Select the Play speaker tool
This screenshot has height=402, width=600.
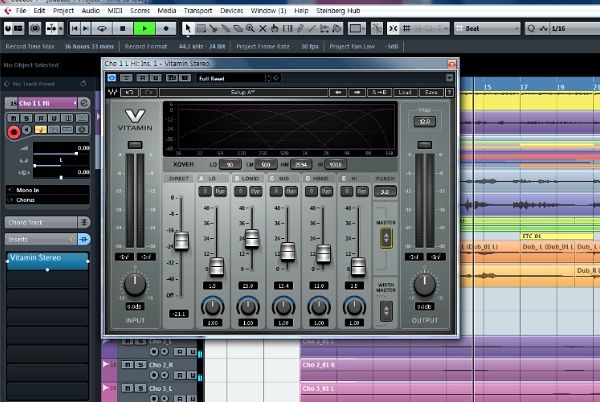(x=336, y=28)
